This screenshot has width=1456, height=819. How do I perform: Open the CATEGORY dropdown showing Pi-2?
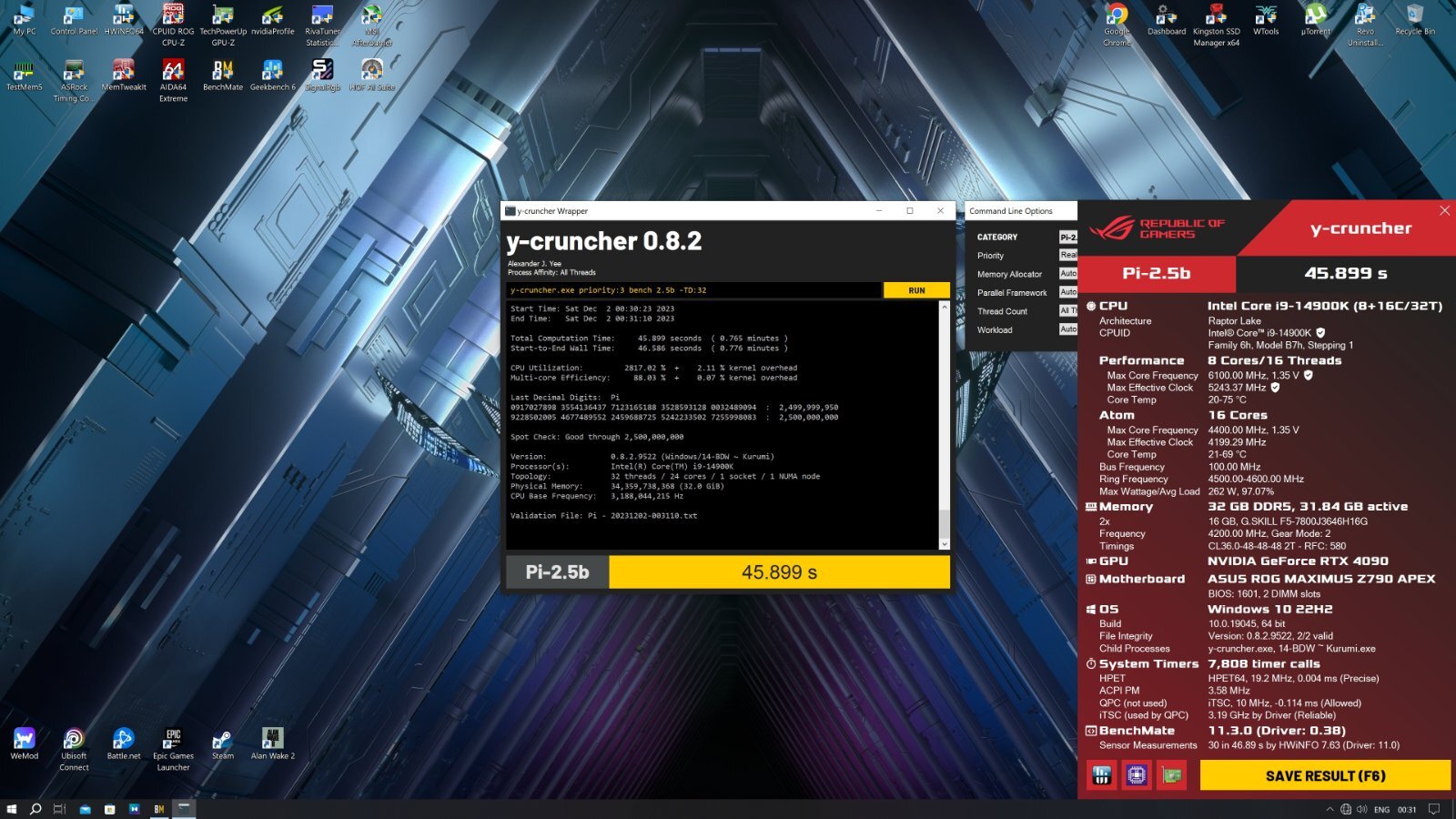coord(1068,237)
